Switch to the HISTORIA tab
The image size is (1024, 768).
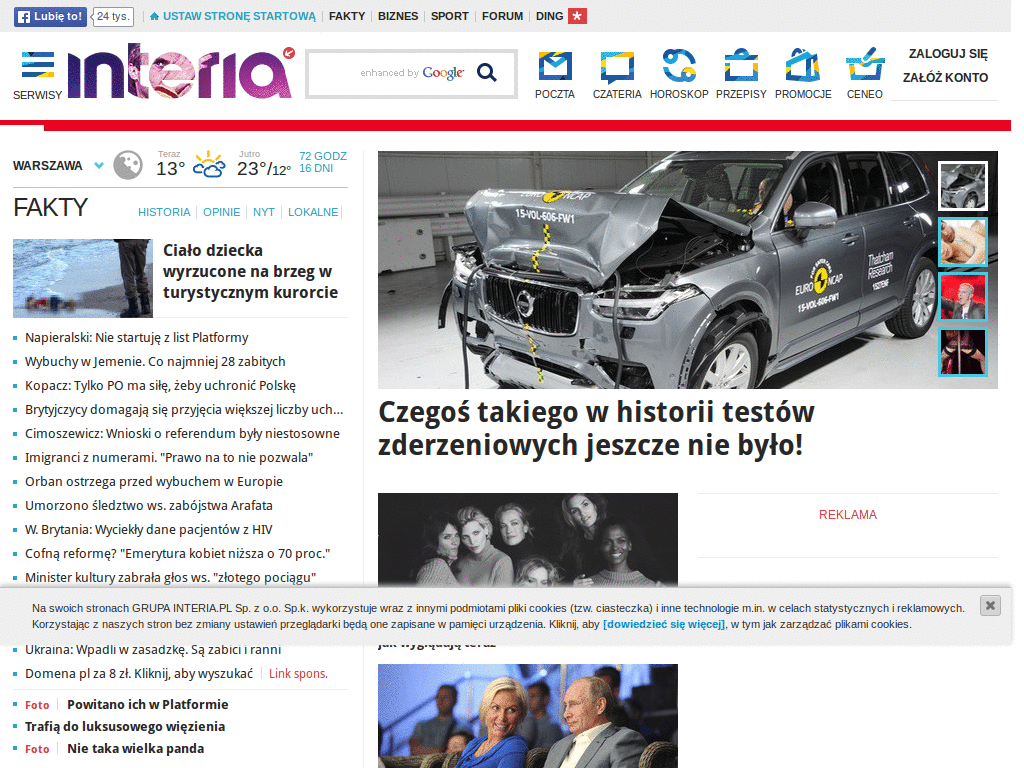click(x=164, y=212)
